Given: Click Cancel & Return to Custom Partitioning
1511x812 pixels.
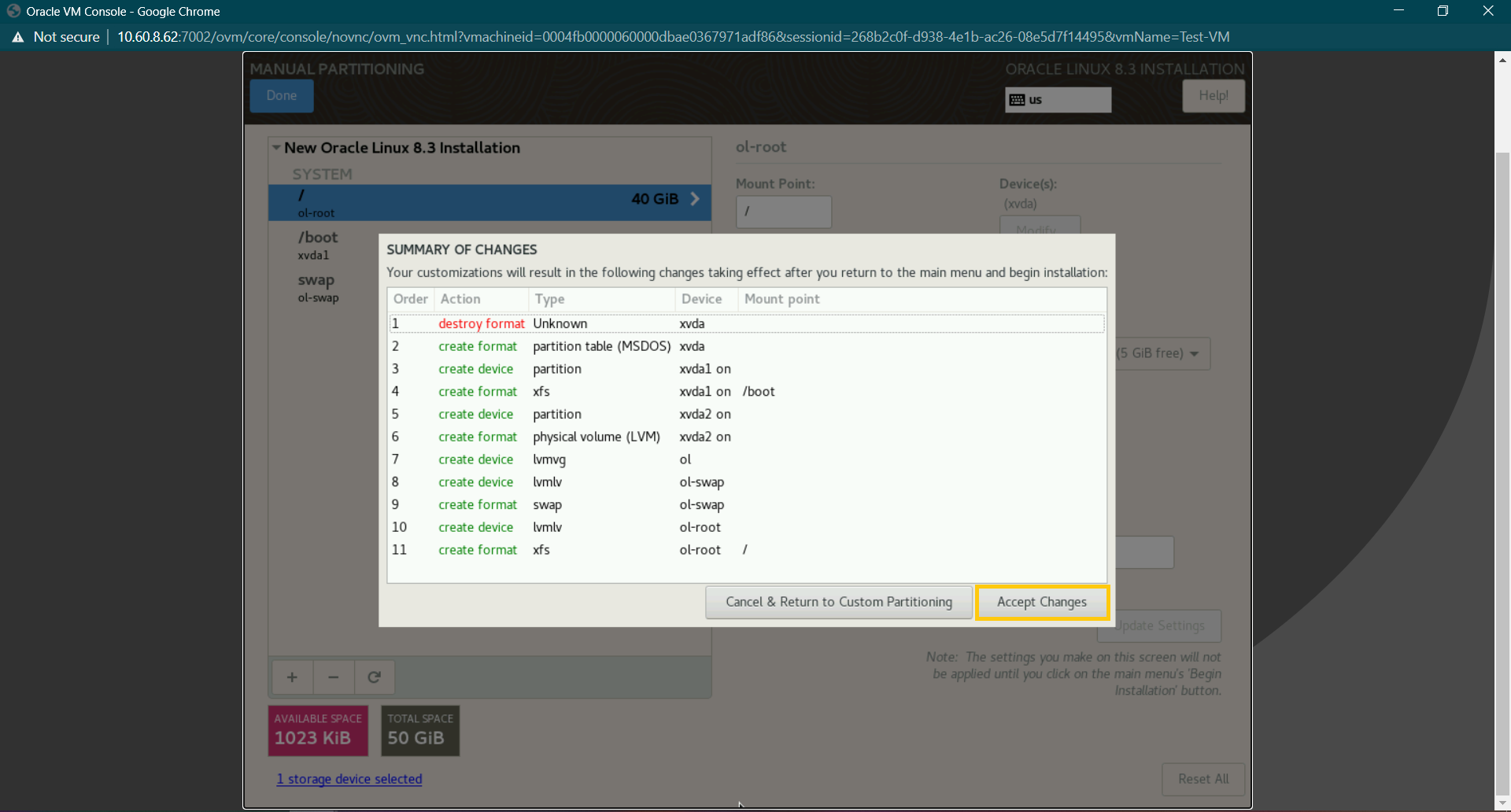Looking at the screenshot, I should click(839, 602).
